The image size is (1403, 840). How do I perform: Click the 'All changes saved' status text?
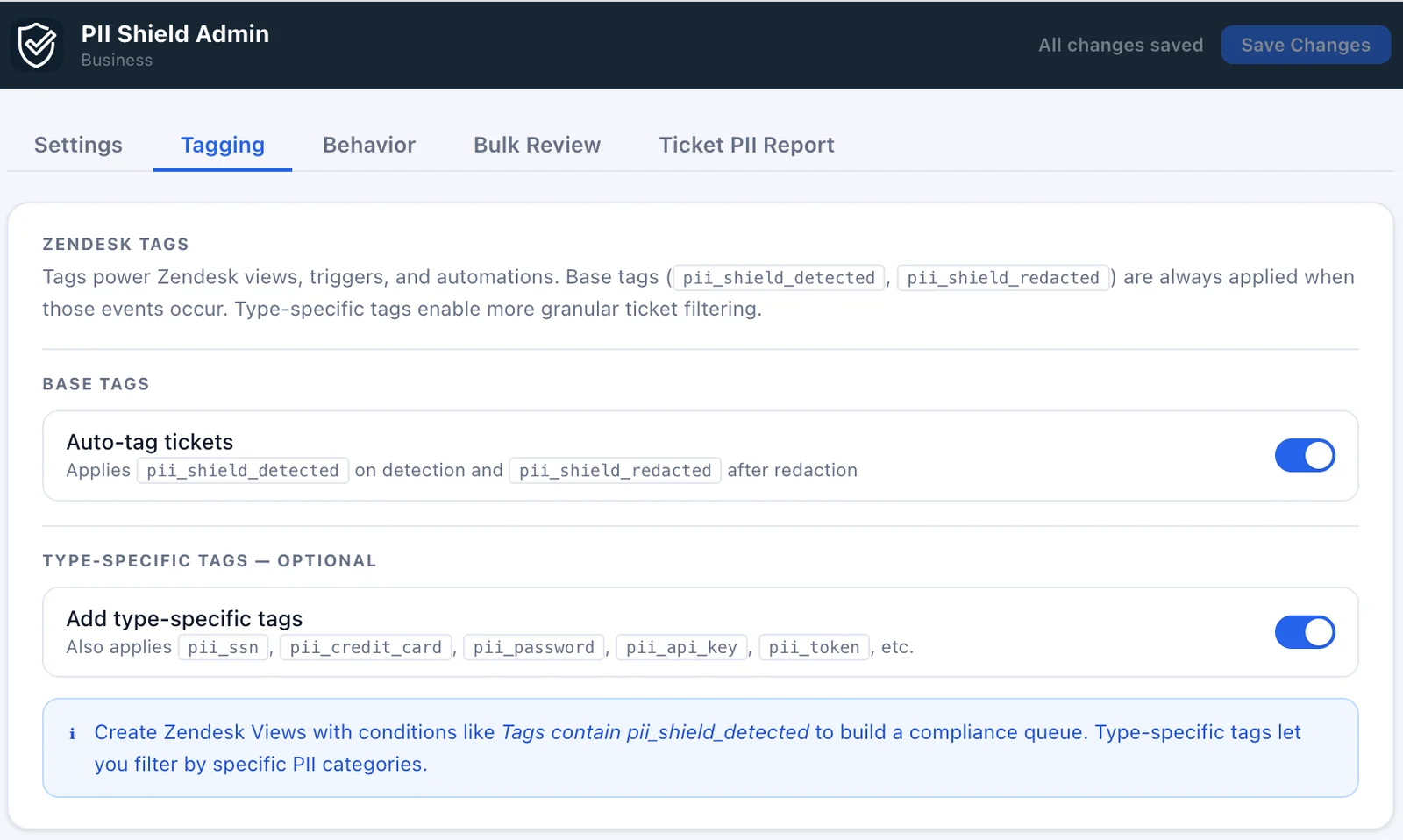pyautogui.click(x=1121, y=45)
